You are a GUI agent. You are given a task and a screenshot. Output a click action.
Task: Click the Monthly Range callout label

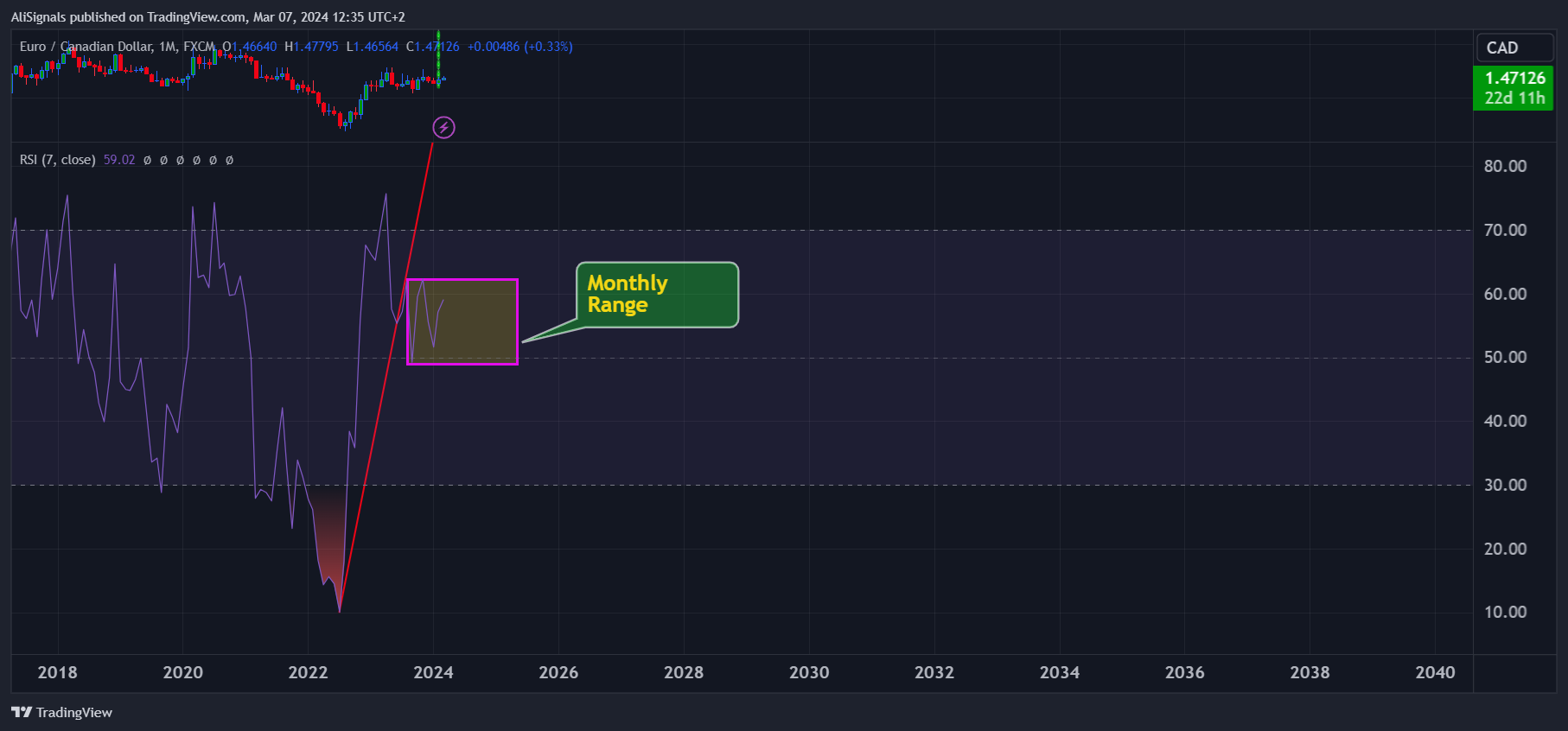click(x=657, y=295)
